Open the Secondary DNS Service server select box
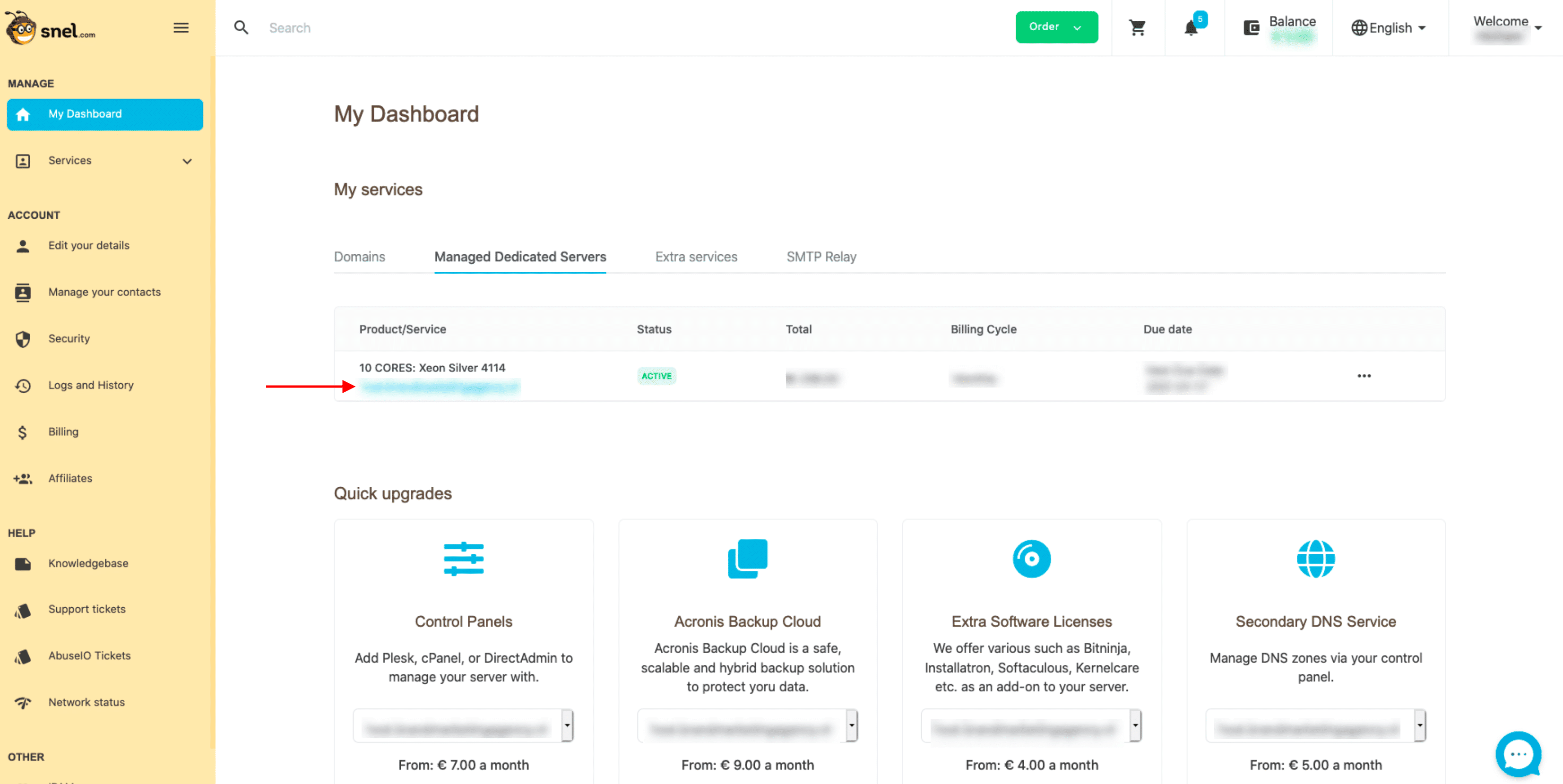The image size is (1563, 784). coord(1315,726)
